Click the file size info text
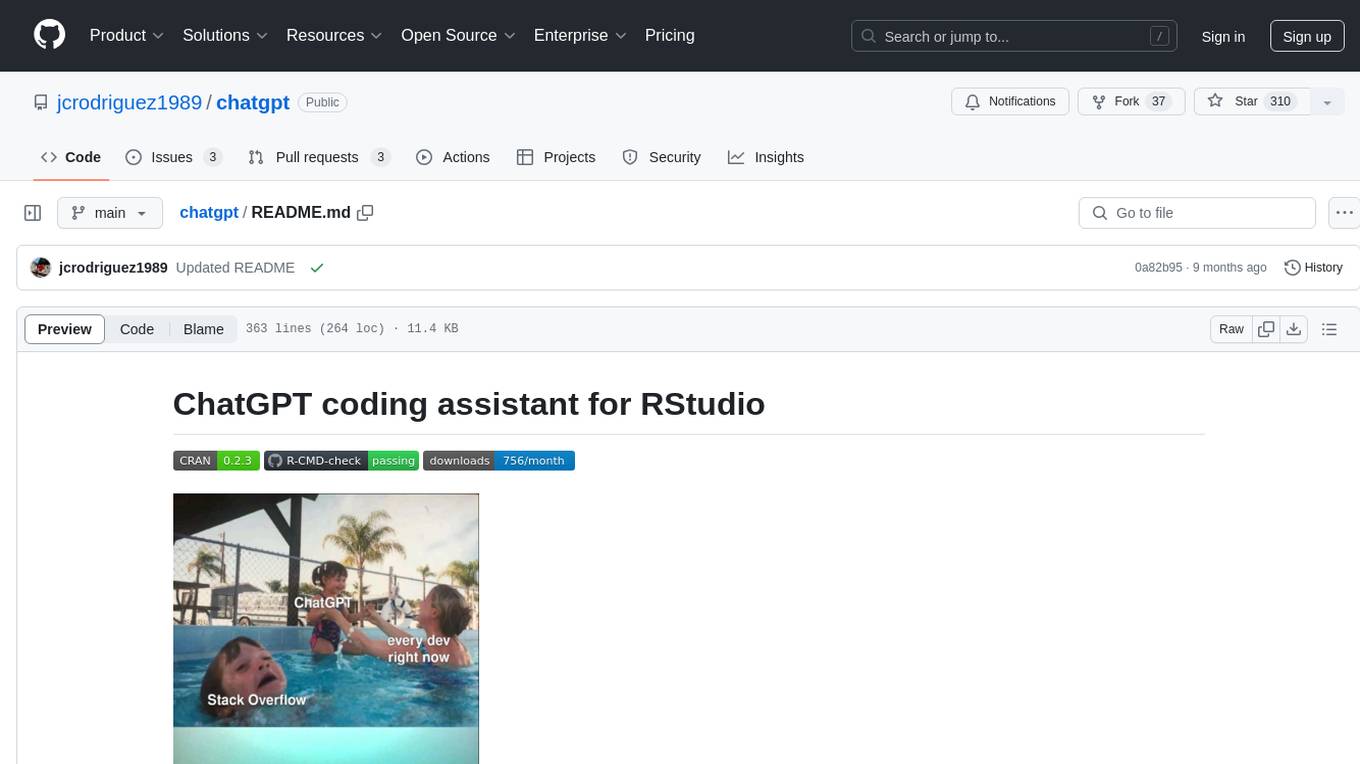1360x764 pixels. pyautogui.click(x=352, y=329)
